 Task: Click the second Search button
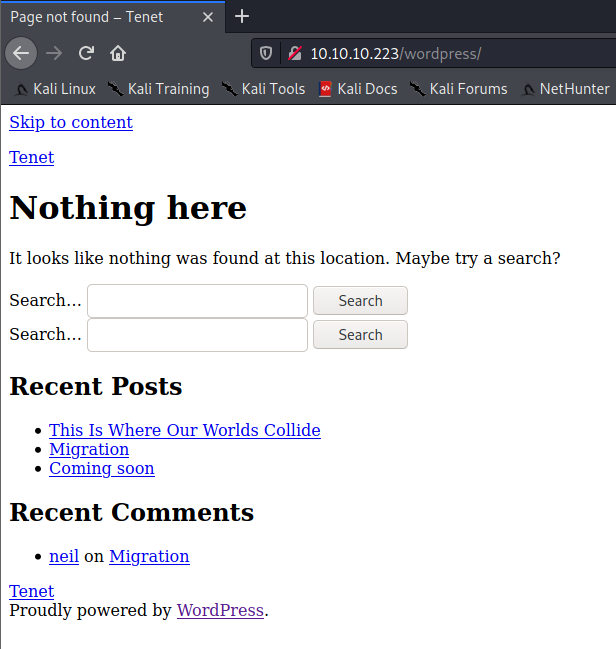360,334
